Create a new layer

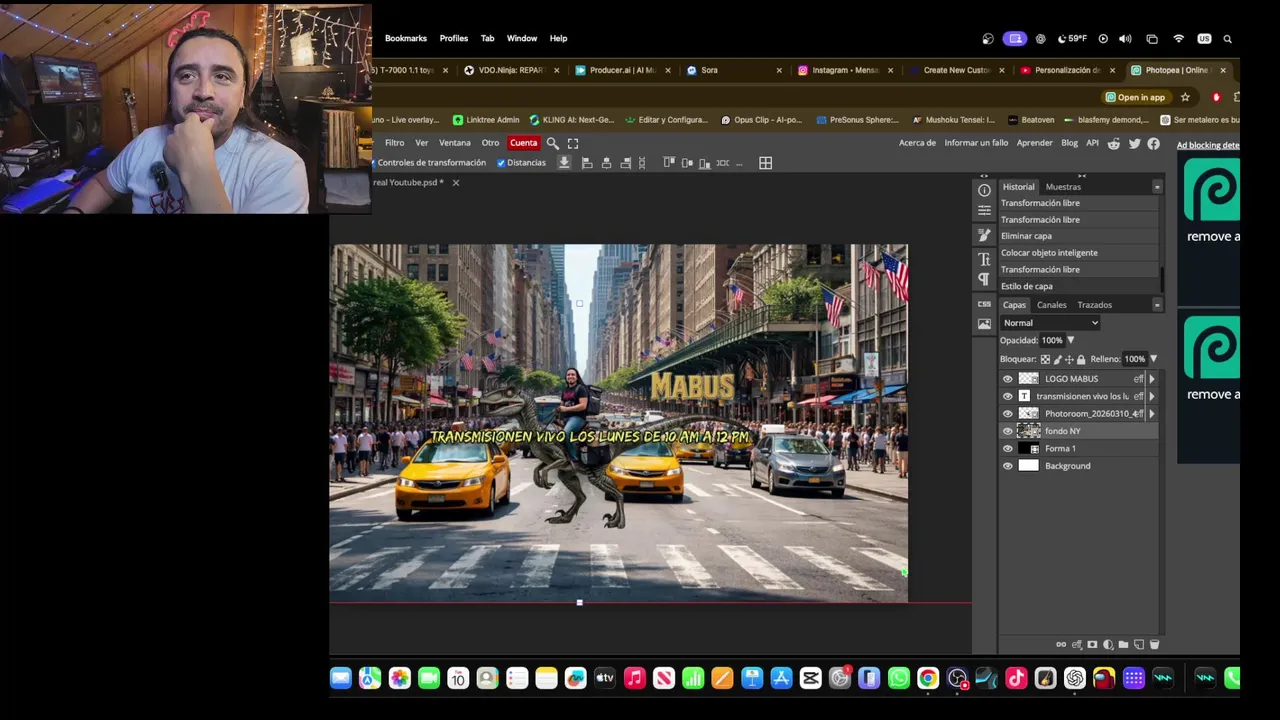(1138, 645)
